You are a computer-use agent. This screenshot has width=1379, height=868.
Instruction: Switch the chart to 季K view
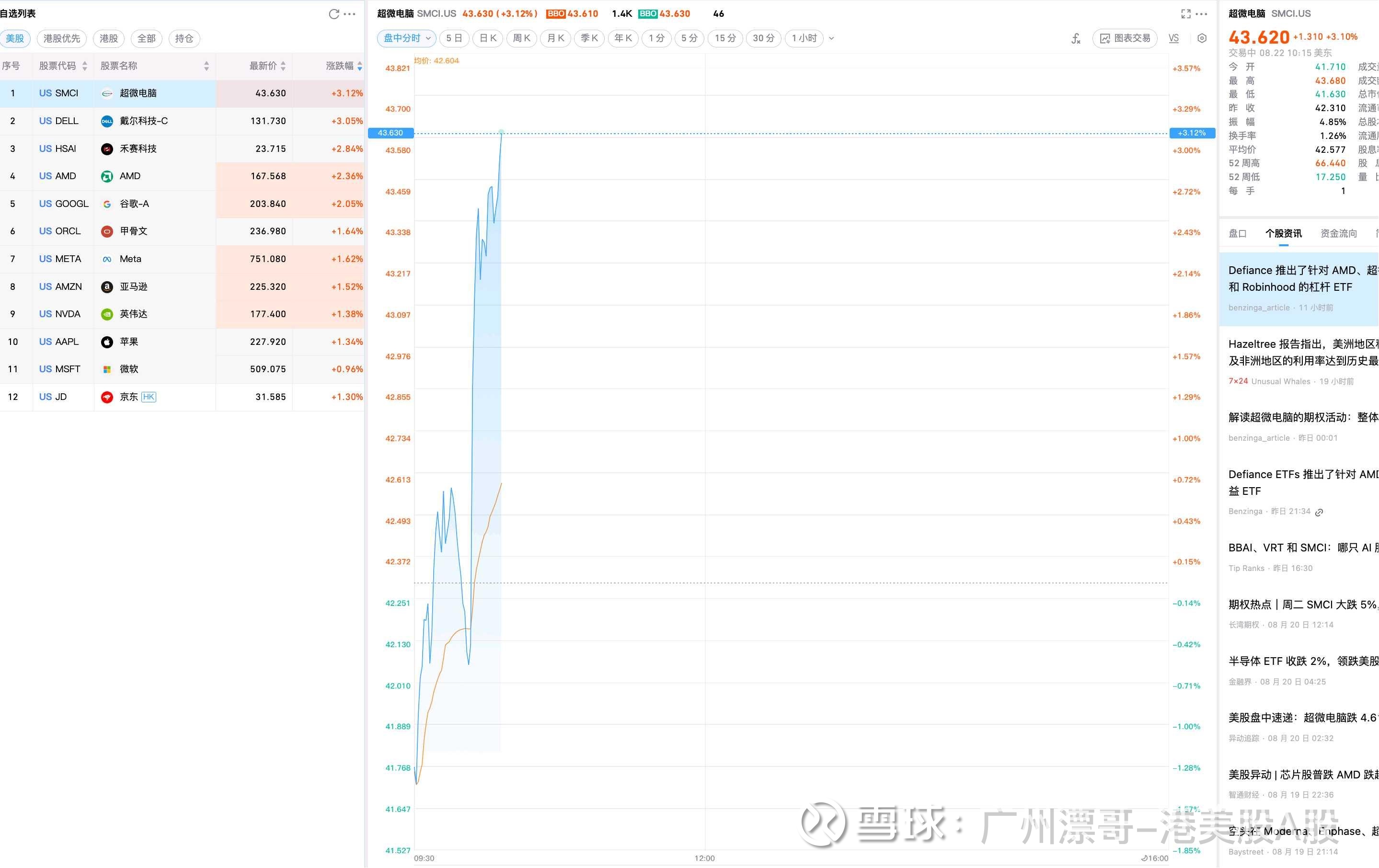click(589, 38)
